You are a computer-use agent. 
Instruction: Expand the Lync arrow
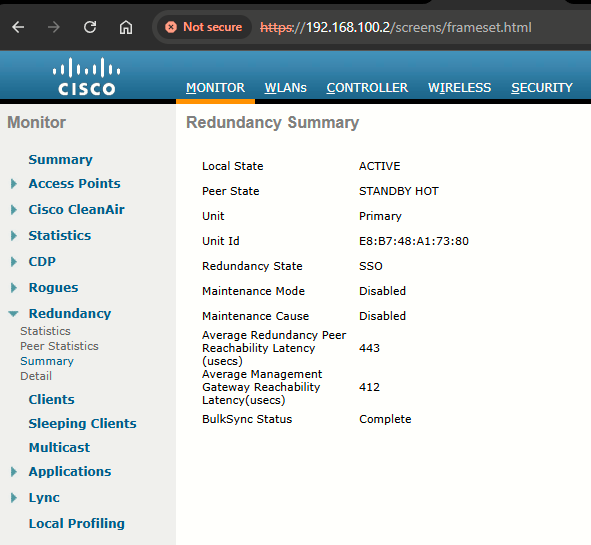click(14, 498)
